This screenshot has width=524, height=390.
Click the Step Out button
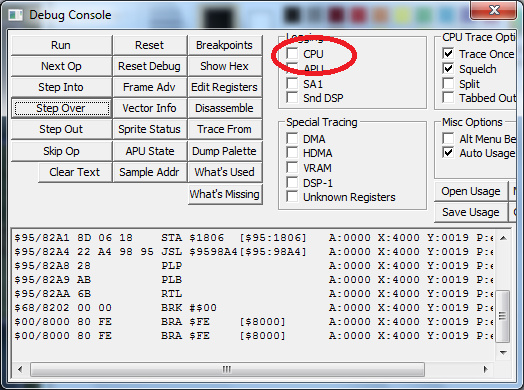pyautogui.click(x=61, y=129)
